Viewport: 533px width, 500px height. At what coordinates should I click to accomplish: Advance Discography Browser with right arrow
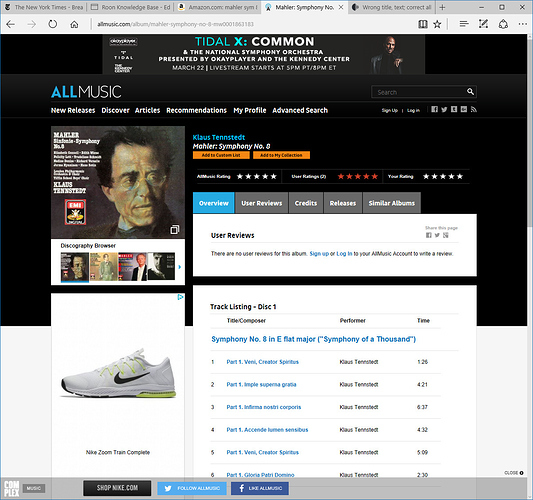coord(179,267)
